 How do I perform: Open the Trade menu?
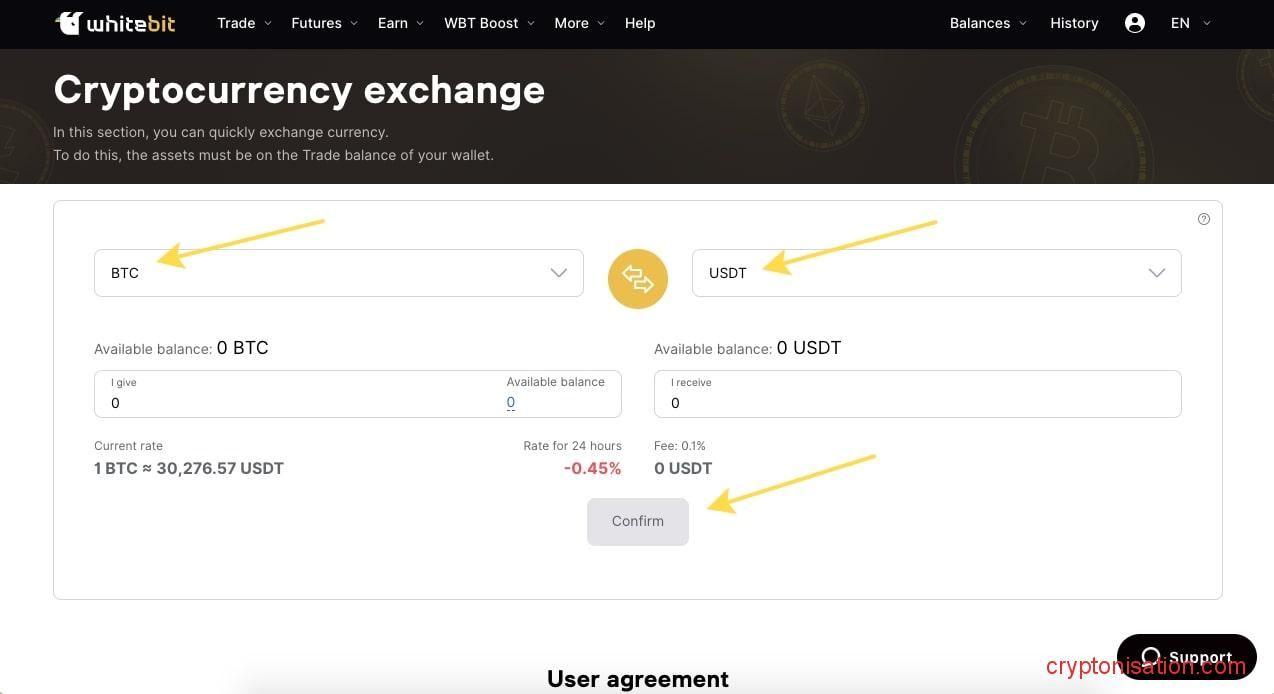tap(243, 23)
